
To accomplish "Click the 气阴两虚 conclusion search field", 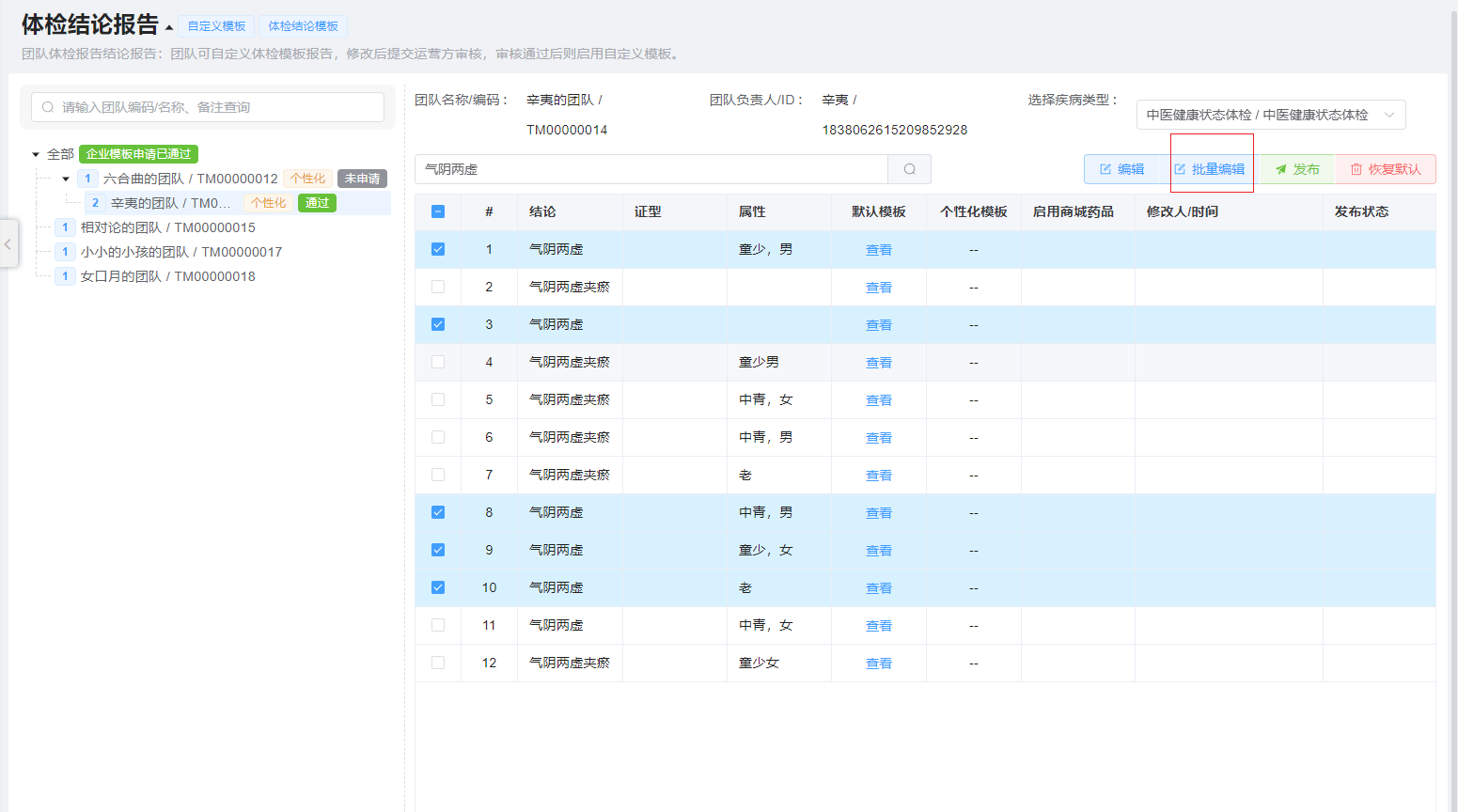I will [651, 169].
